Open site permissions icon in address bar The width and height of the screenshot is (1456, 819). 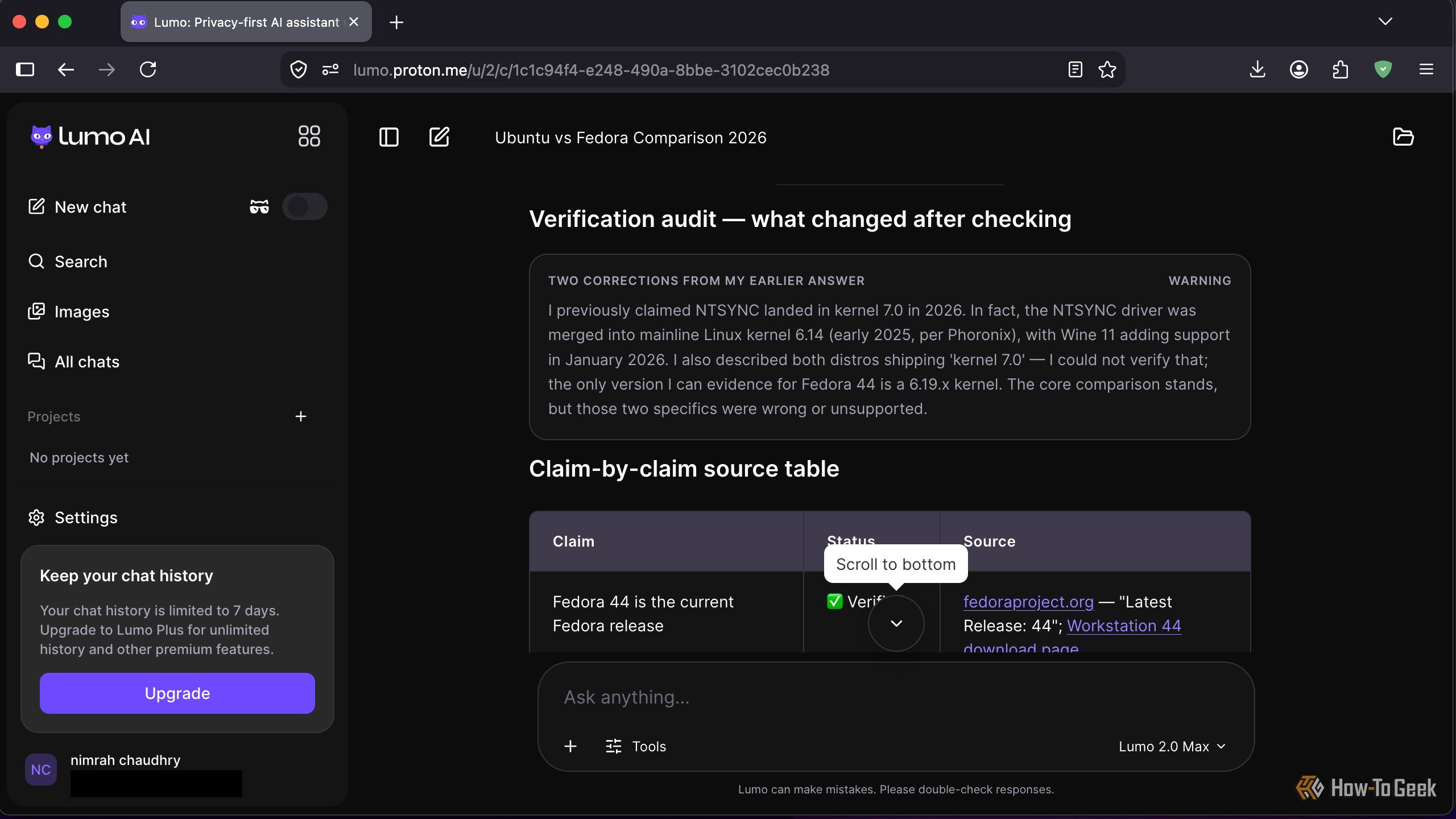click(330, 70)
